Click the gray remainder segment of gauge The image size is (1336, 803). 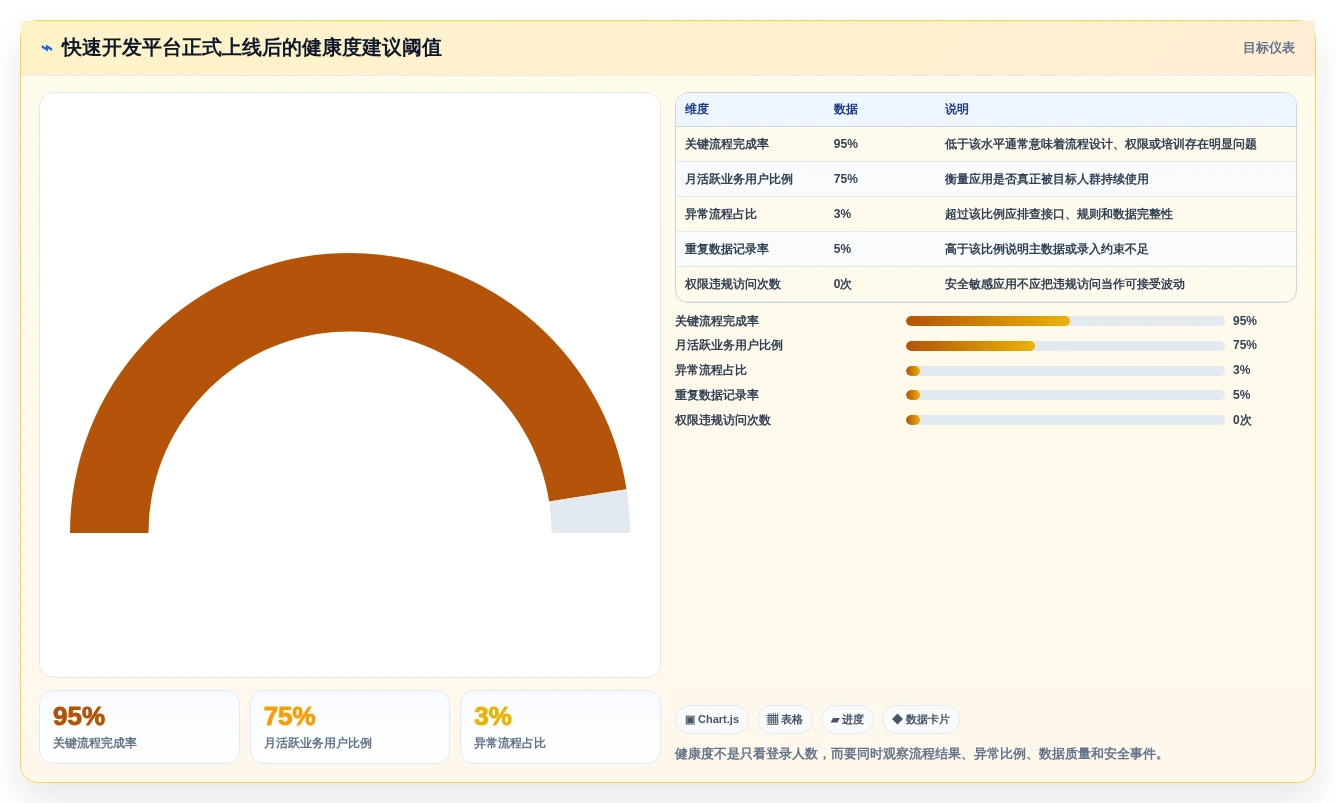pyautogui.click(x=590, y=513)
